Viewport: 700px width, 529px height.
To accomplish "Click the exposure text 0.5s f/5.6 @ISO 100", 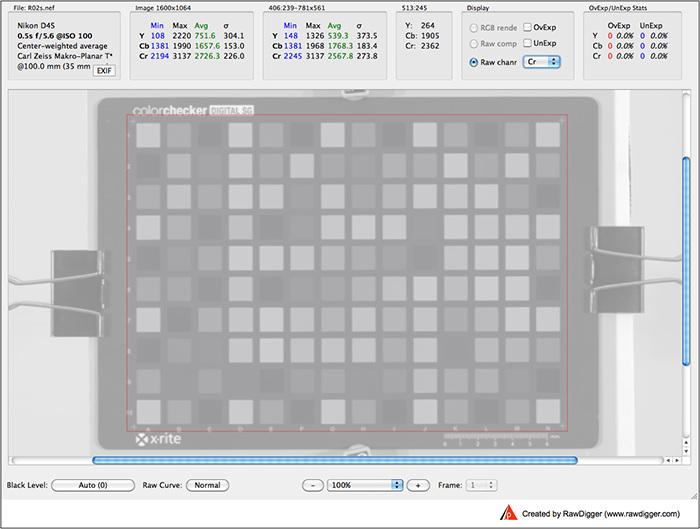I will tap(55, 36).
